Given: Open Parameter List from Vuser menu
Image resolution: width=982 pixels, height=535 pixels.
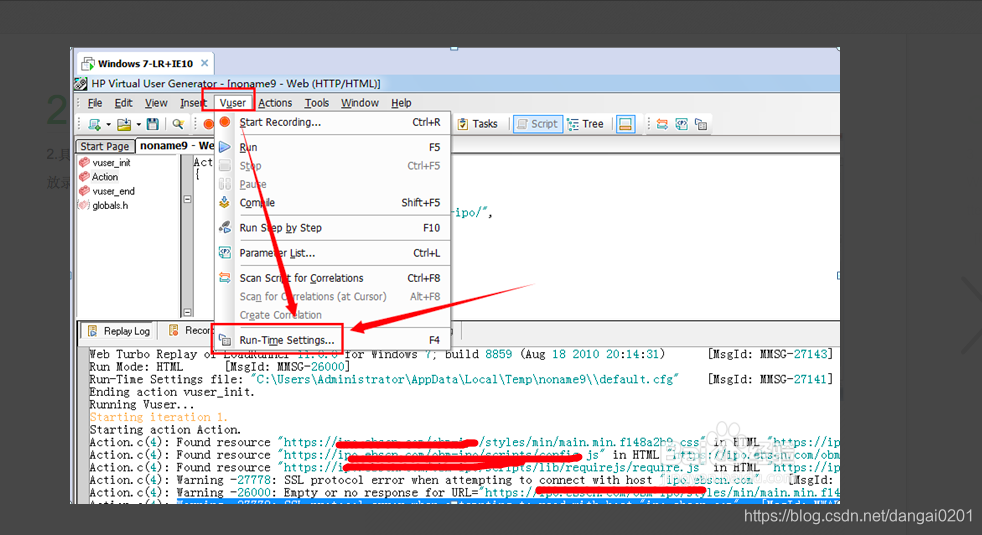Looking at the screenshot, I should coord(333,253).
